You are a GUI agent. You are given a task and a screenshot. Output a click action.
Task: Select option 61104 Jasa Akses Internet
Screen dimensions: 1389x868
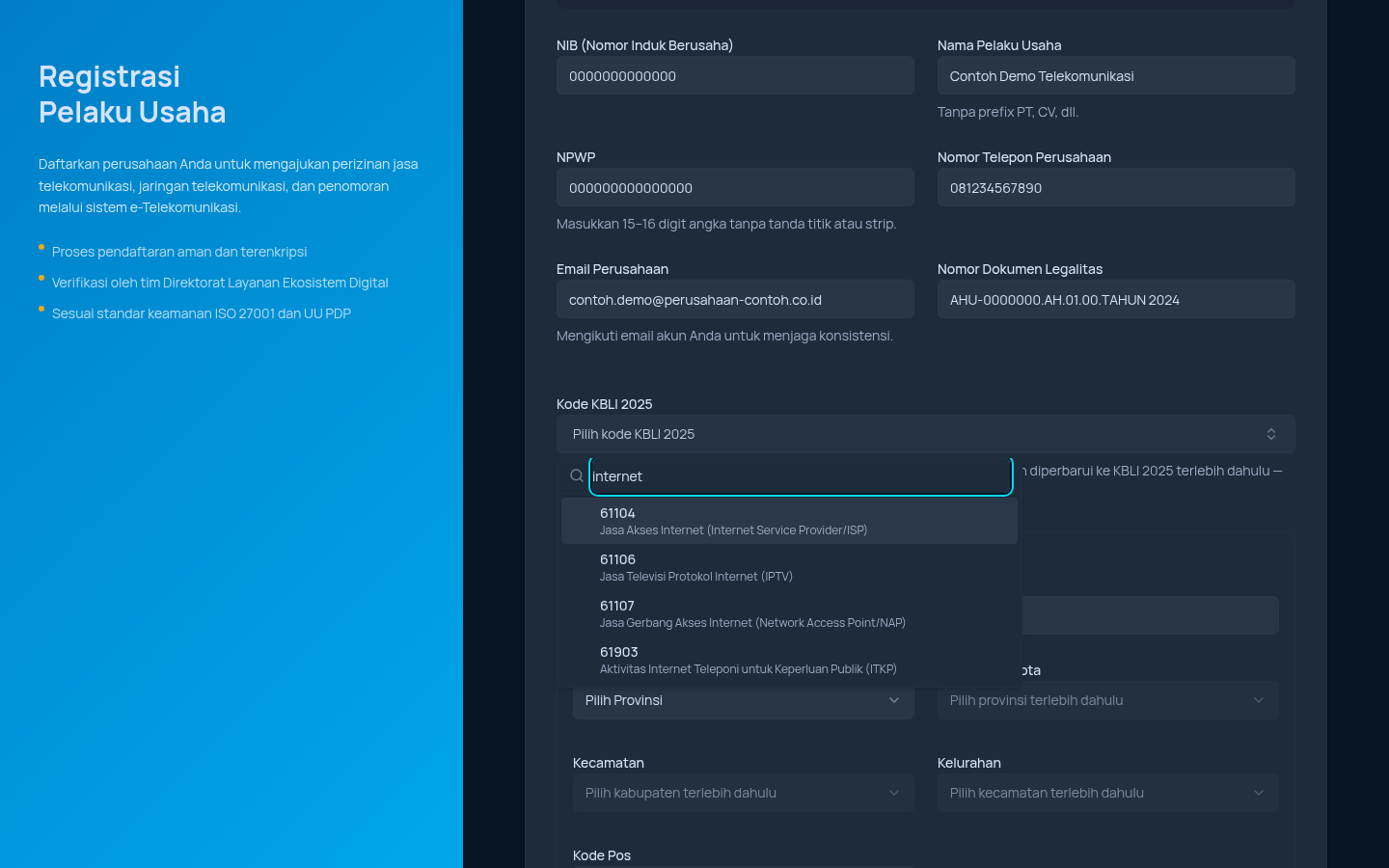point(789,521)
